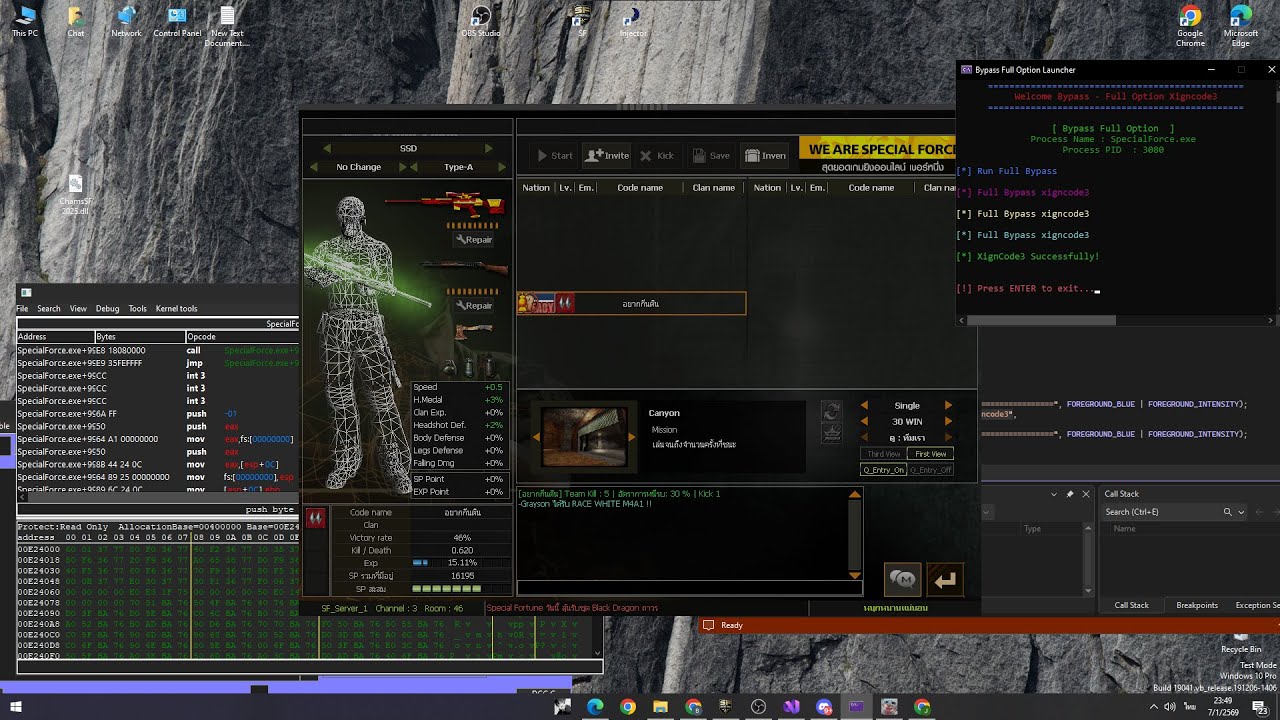
Task: Open the File menu in debugger window
Action: pos(22,309)
